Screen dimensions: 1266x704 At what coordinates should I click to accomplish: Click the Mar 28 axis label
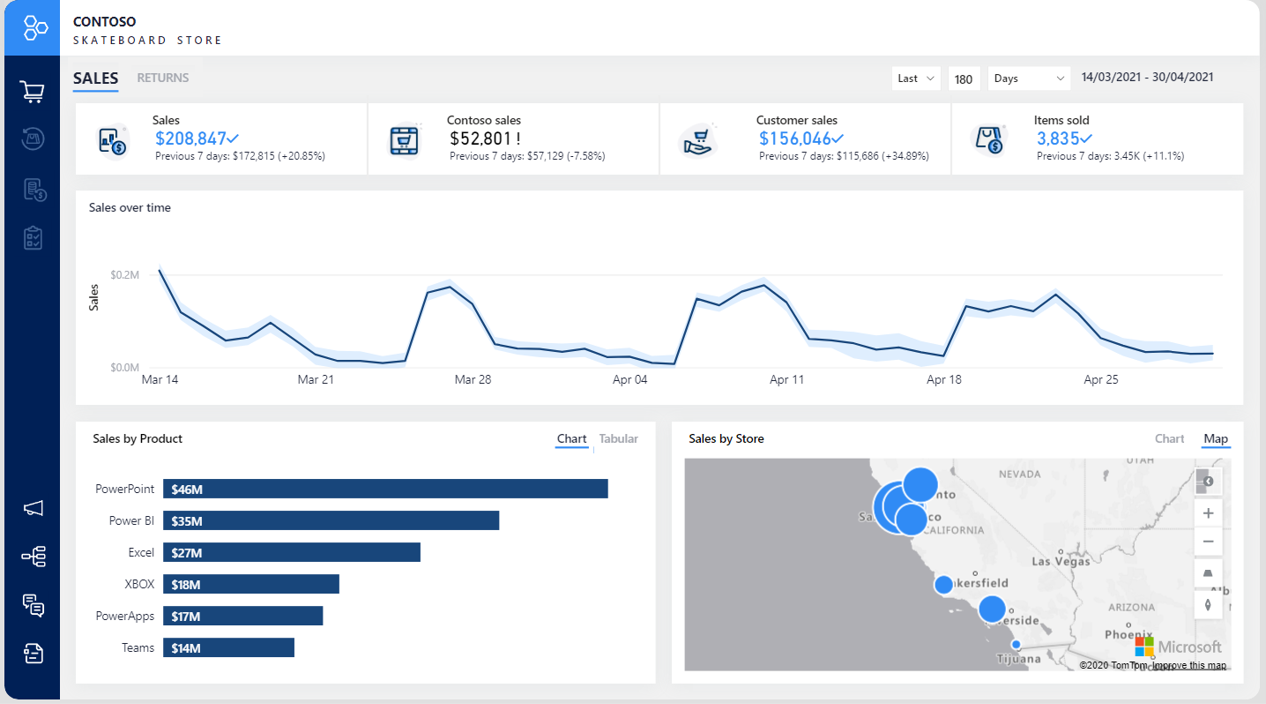473,380
